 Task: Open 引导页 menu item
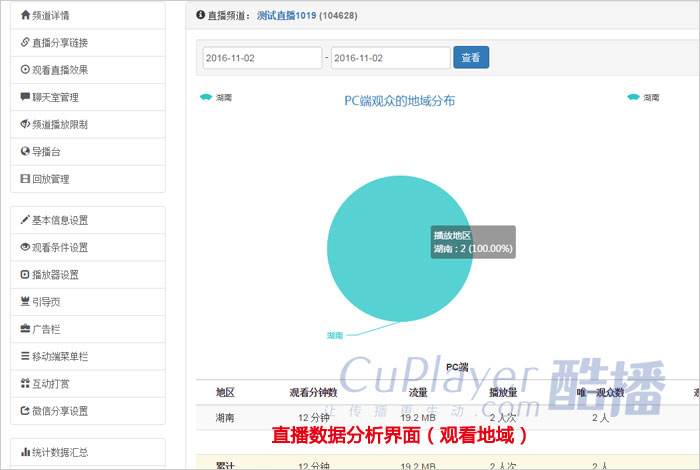point(88,302)
